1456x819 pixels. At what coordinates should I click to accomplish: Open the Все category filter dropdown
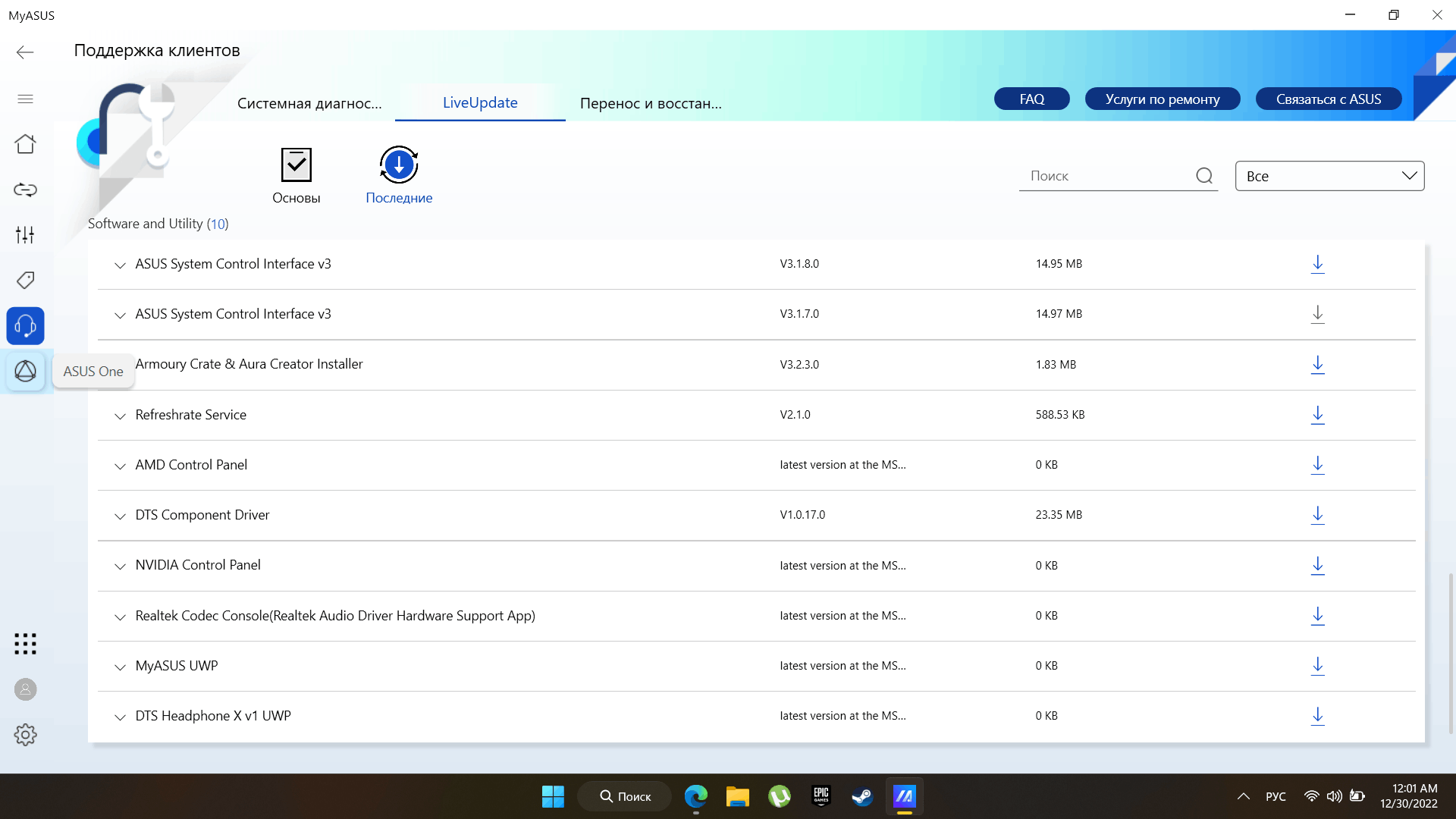click(x=1329, y=176)
